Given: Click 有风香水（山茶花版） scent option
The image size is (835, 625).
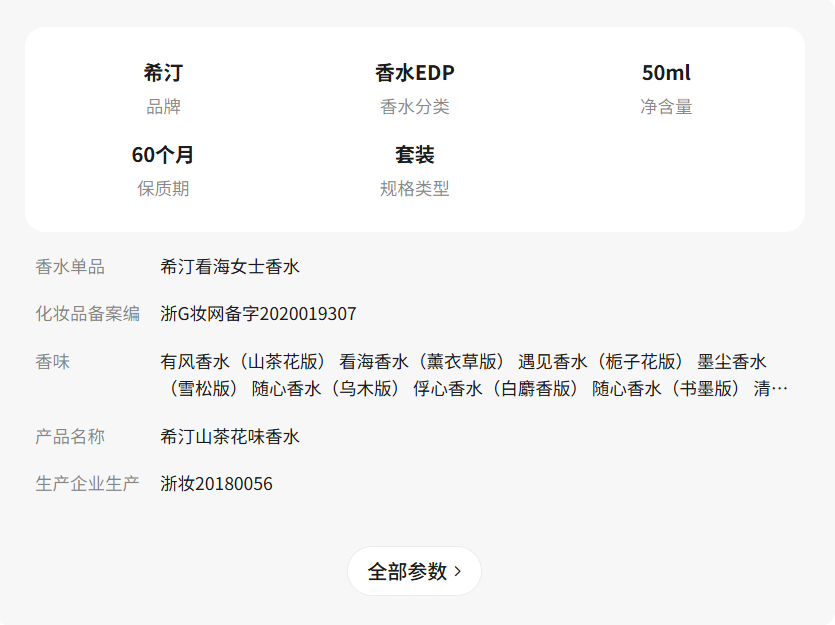Looking at the screenshot, I should [x=243, y=361].
